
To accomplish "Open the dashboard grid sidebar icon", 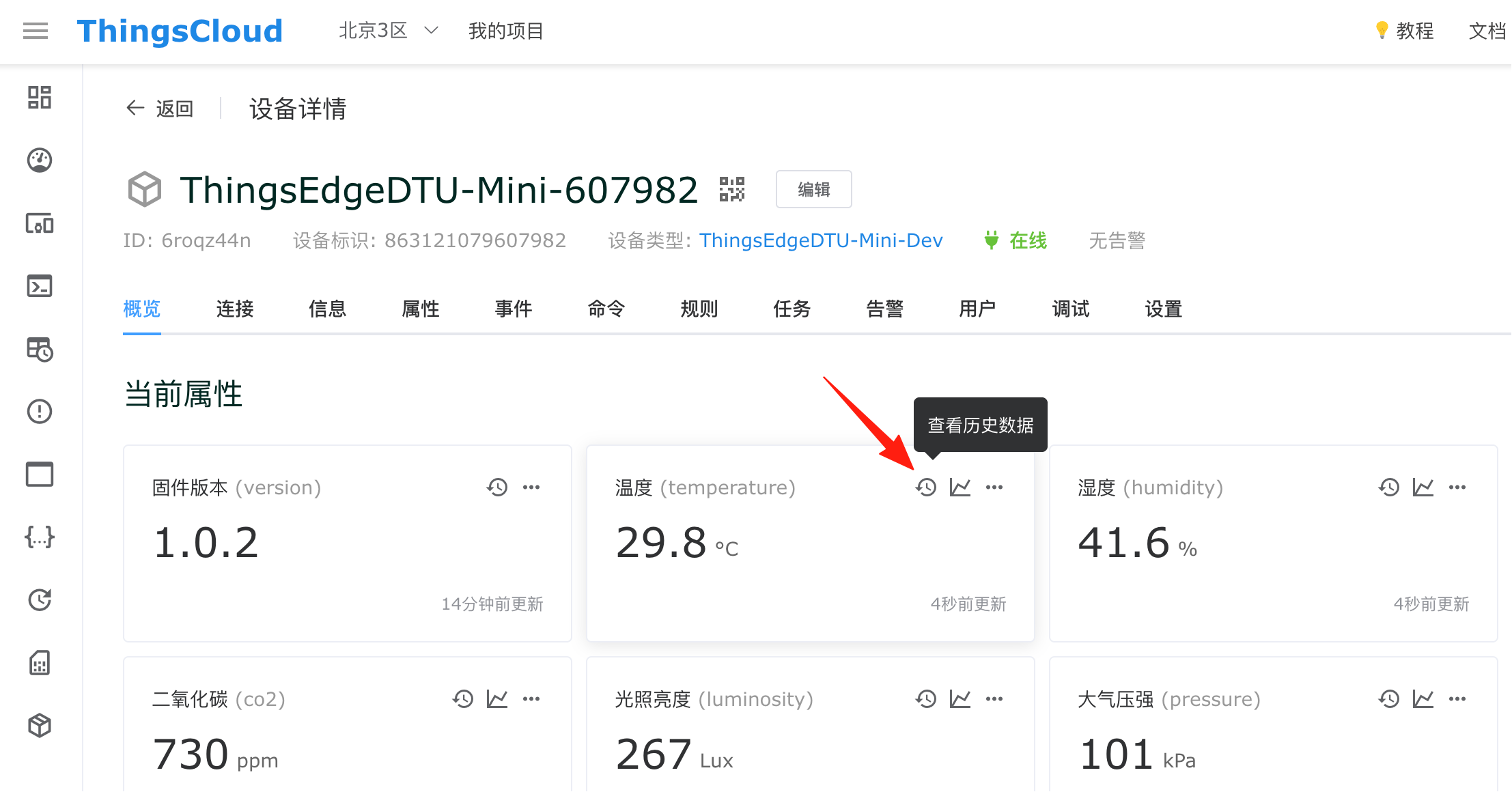I will [x=40, y=97].
